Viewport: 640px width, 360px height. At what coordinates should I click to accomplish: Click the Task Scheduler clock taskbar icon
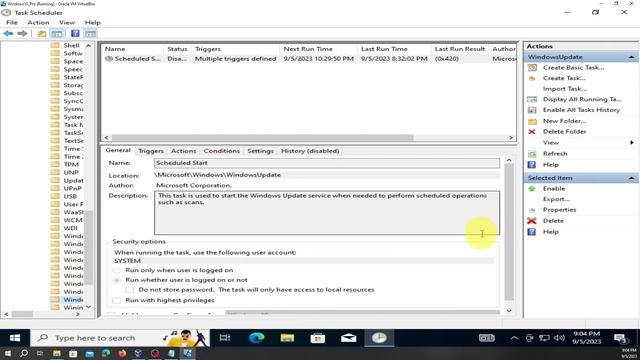[x=379, y=338]
